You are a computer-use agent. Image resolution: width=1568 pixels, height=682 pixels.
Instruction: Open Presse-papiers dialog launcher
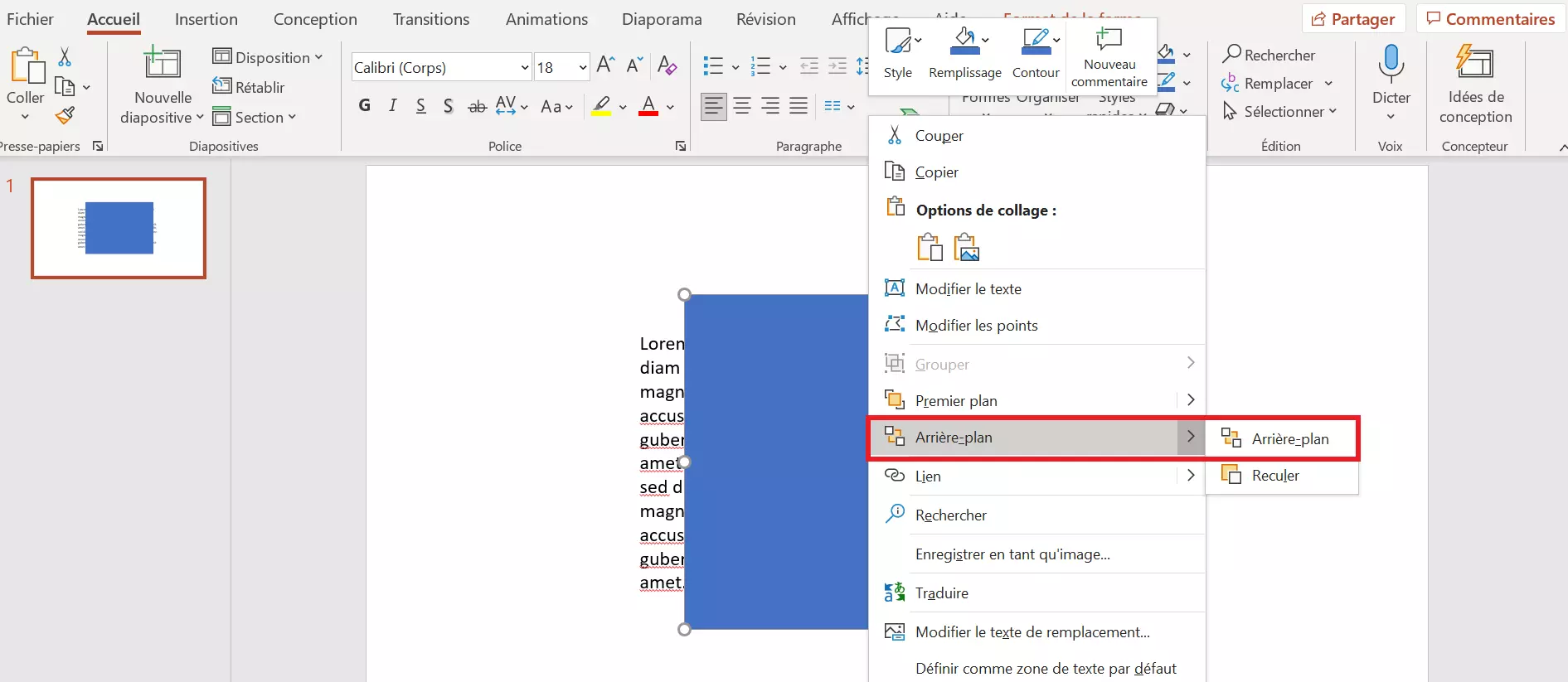[98, 147]
